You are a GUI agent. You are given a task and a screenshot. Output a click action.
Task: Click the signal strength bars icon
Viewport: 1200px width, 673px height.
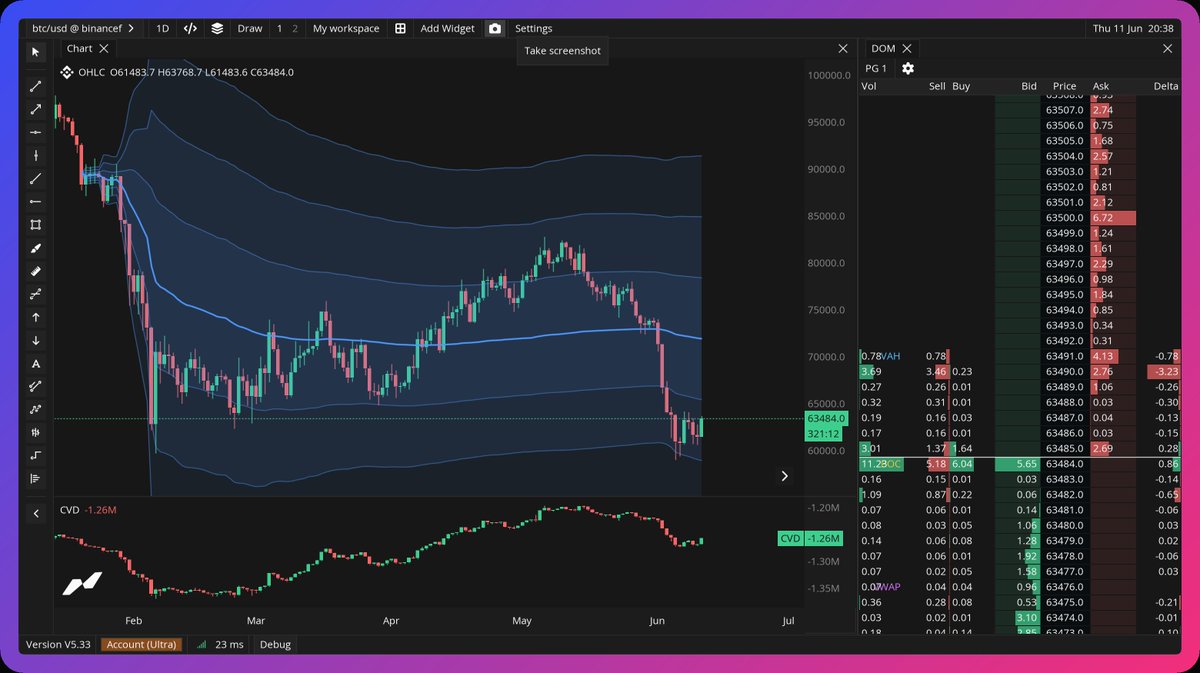202,644
